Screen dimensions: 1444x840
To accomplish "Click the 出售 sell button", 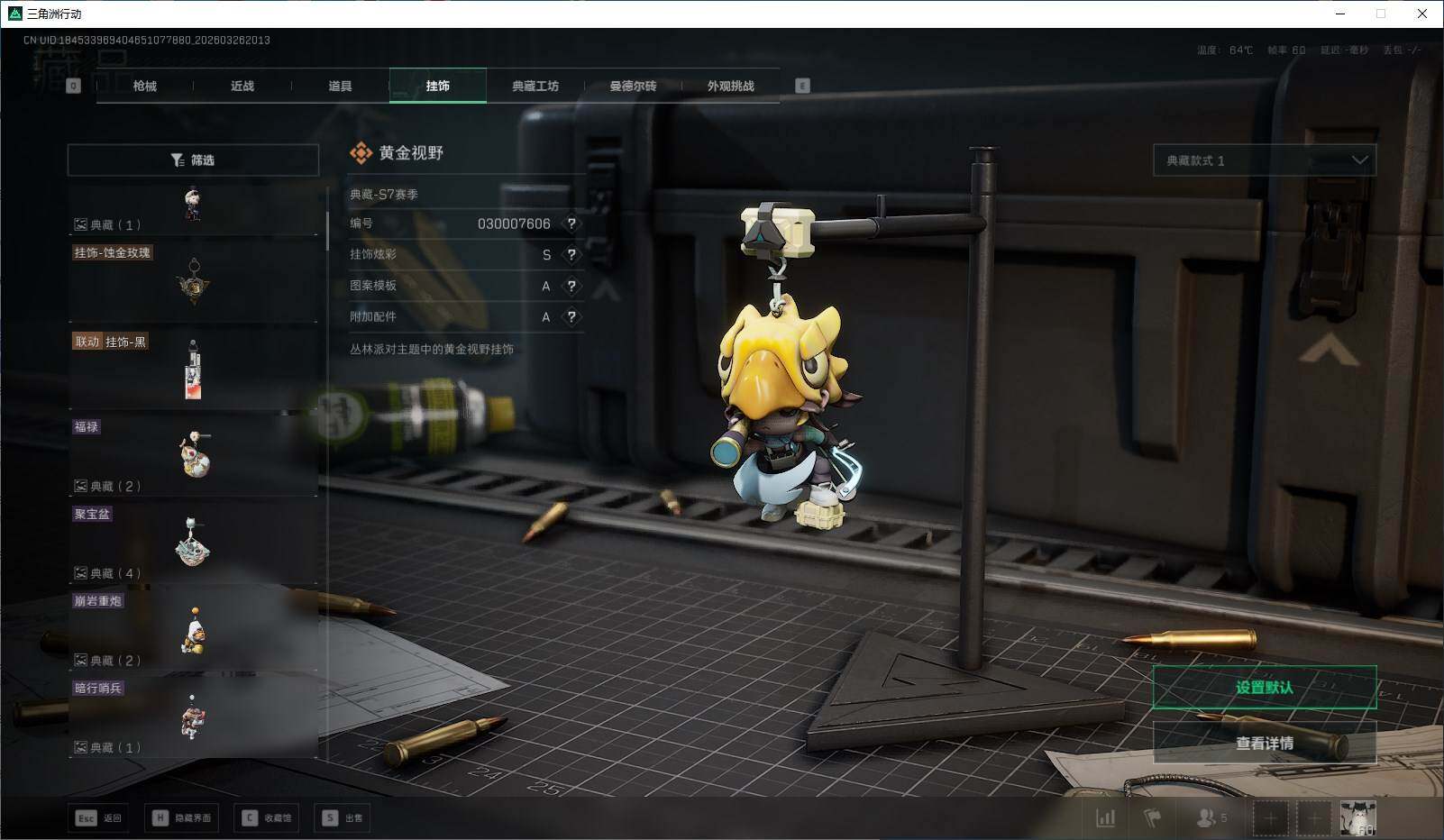I will point(342,818).
